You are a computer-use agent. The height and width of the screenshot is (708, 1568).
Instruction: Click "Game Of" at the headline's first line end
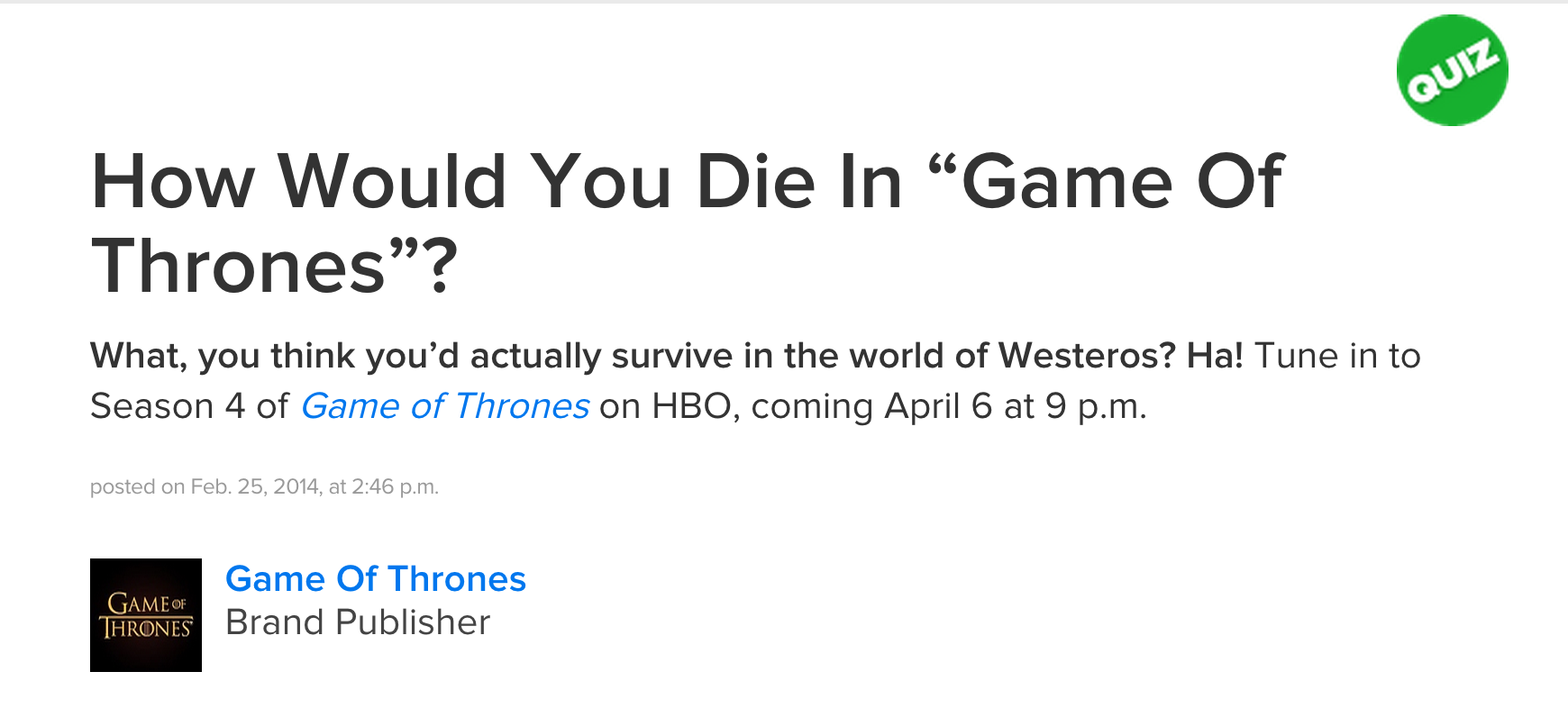(x=1123, y=182)
